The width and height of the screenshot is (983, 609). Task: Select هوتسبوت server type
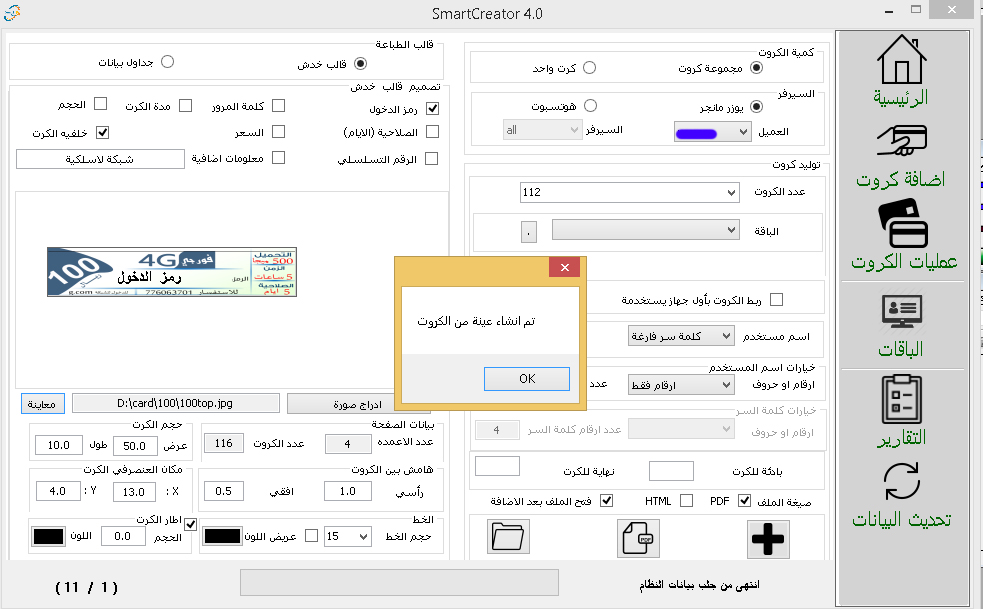(591, 105)
